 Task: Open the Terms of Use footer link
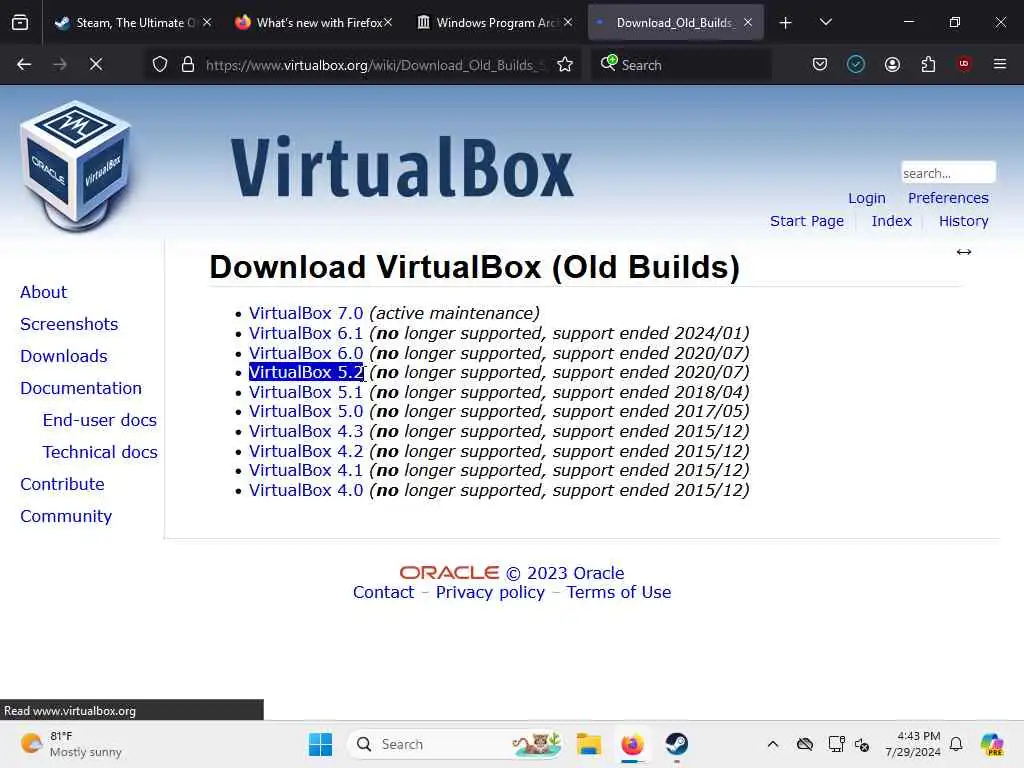coord(618,592)
